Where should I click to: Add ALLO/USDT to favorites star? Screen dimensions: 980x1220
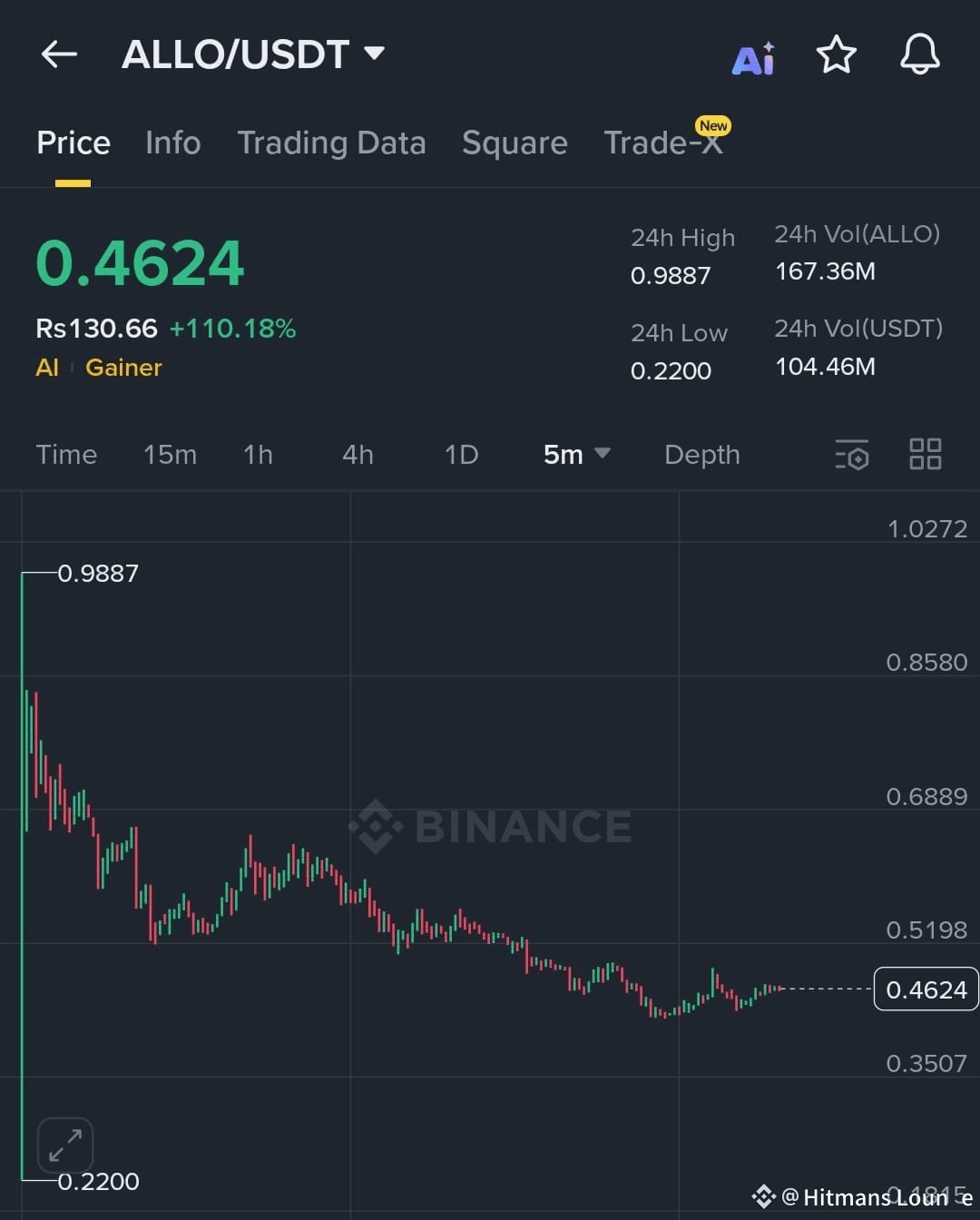click(836, 54)
